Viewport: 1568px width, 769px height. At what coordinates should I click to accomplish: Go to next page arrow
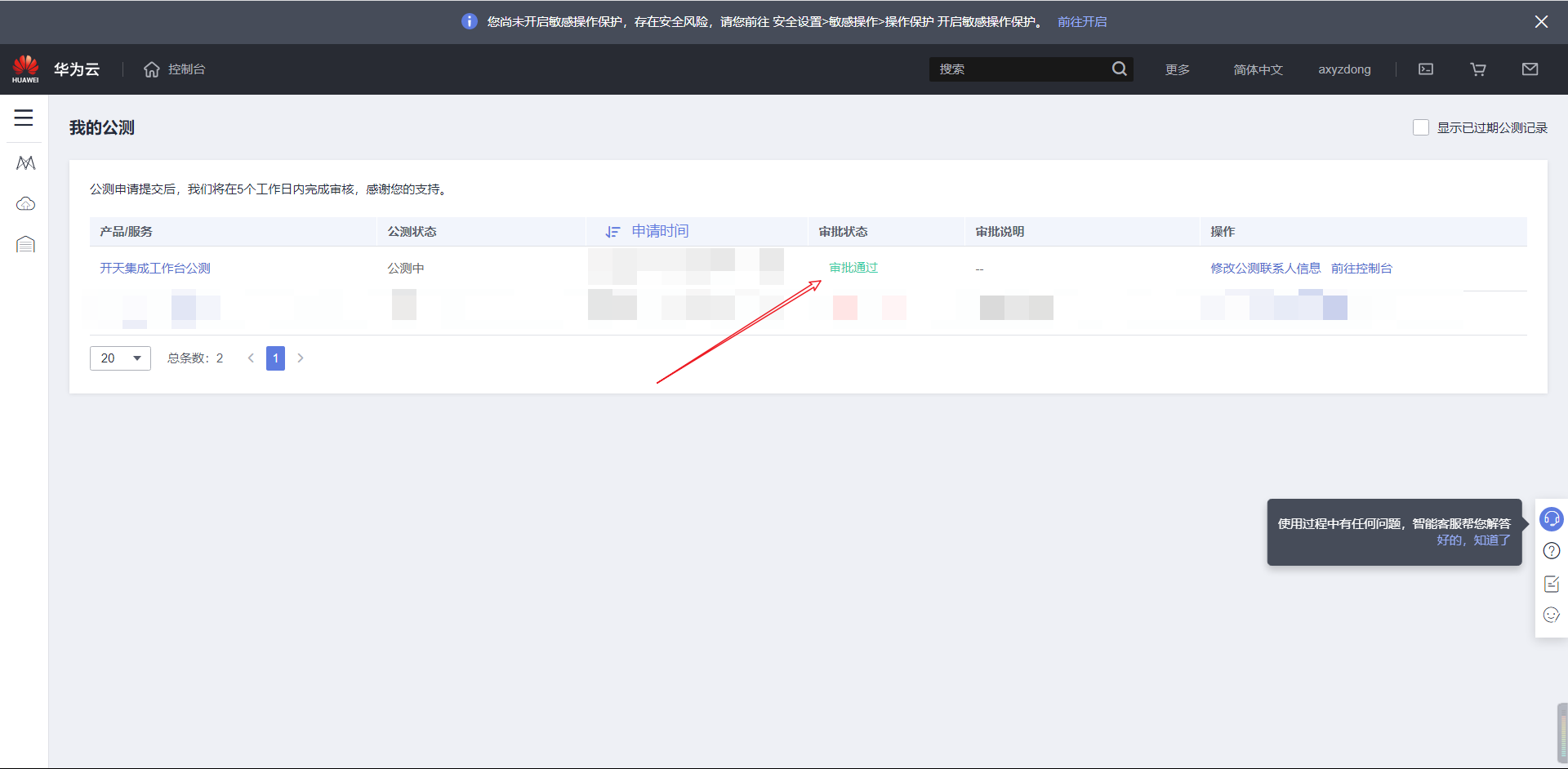click(301, 358)
